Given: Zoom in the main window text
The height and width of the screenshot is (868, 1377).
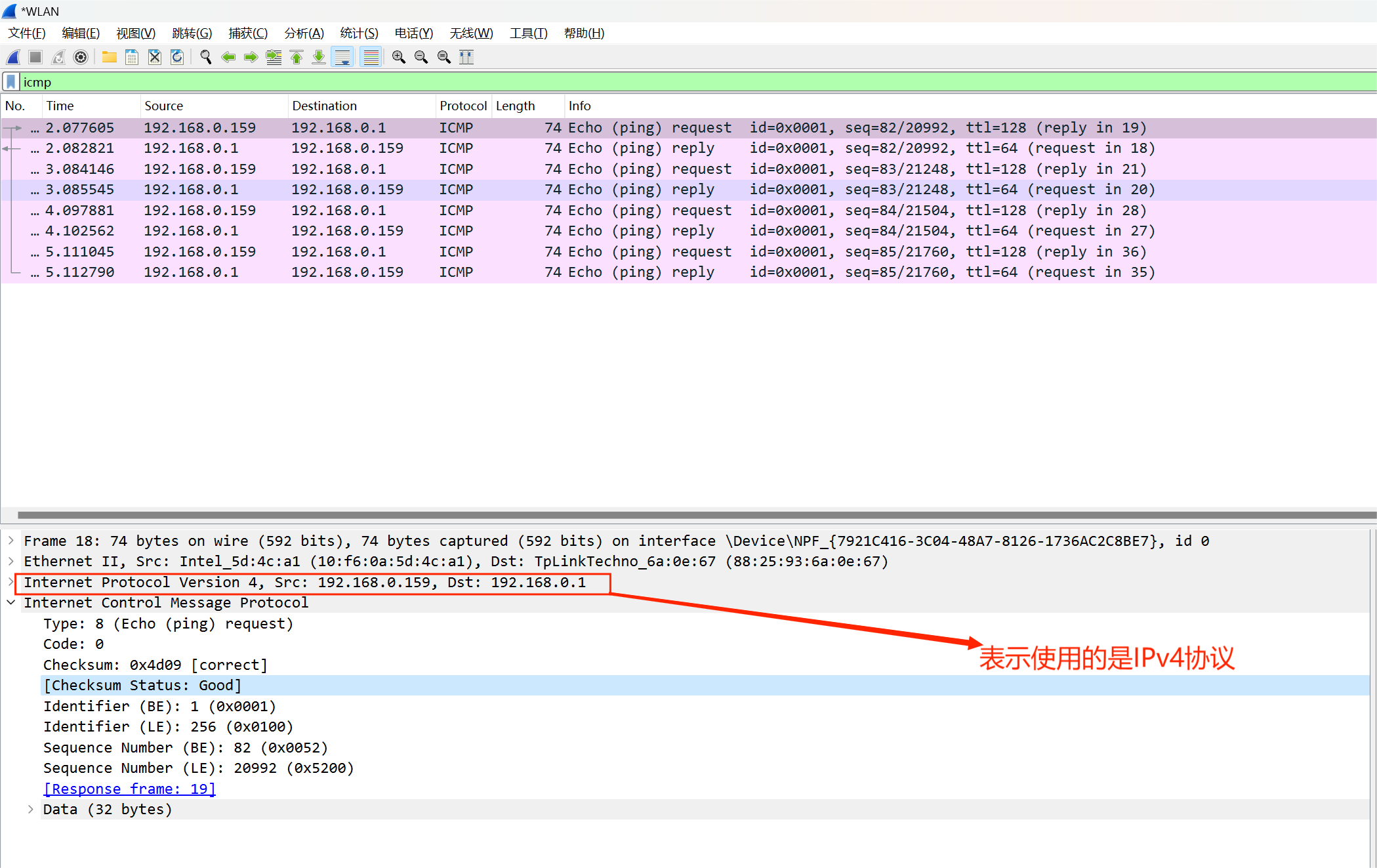Looking at the screenshot, I should tap(399, 58).
